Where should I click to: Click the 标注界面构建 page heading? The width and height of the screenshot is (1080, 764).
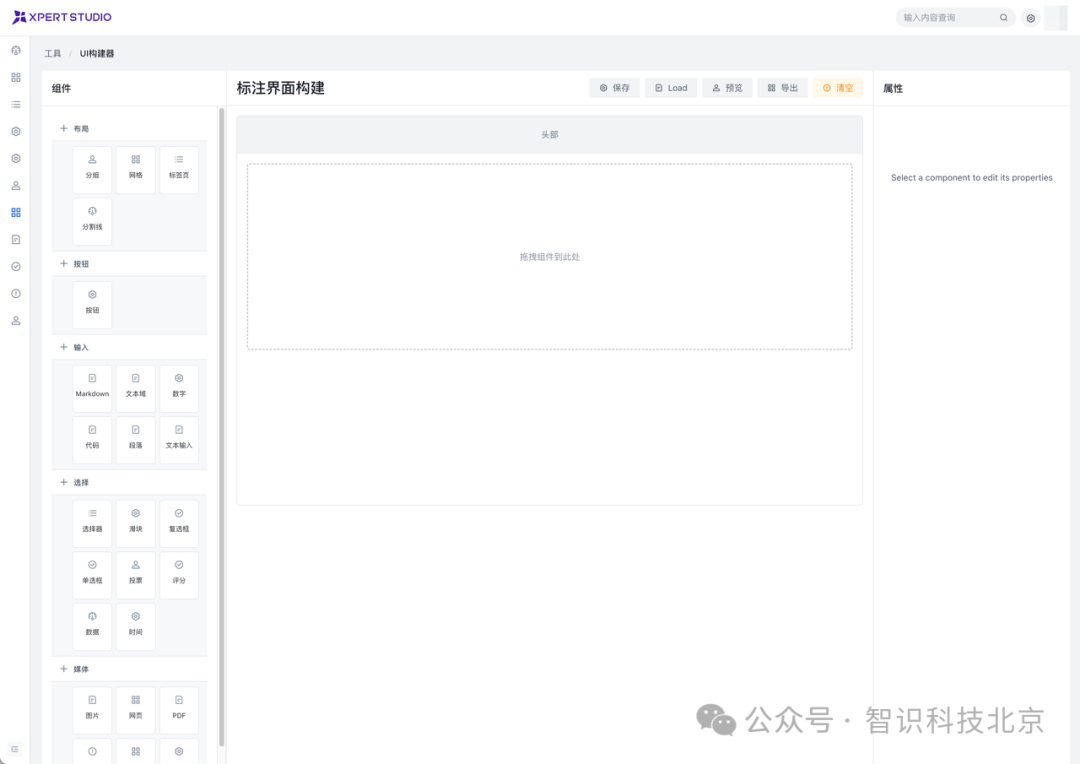280,88
